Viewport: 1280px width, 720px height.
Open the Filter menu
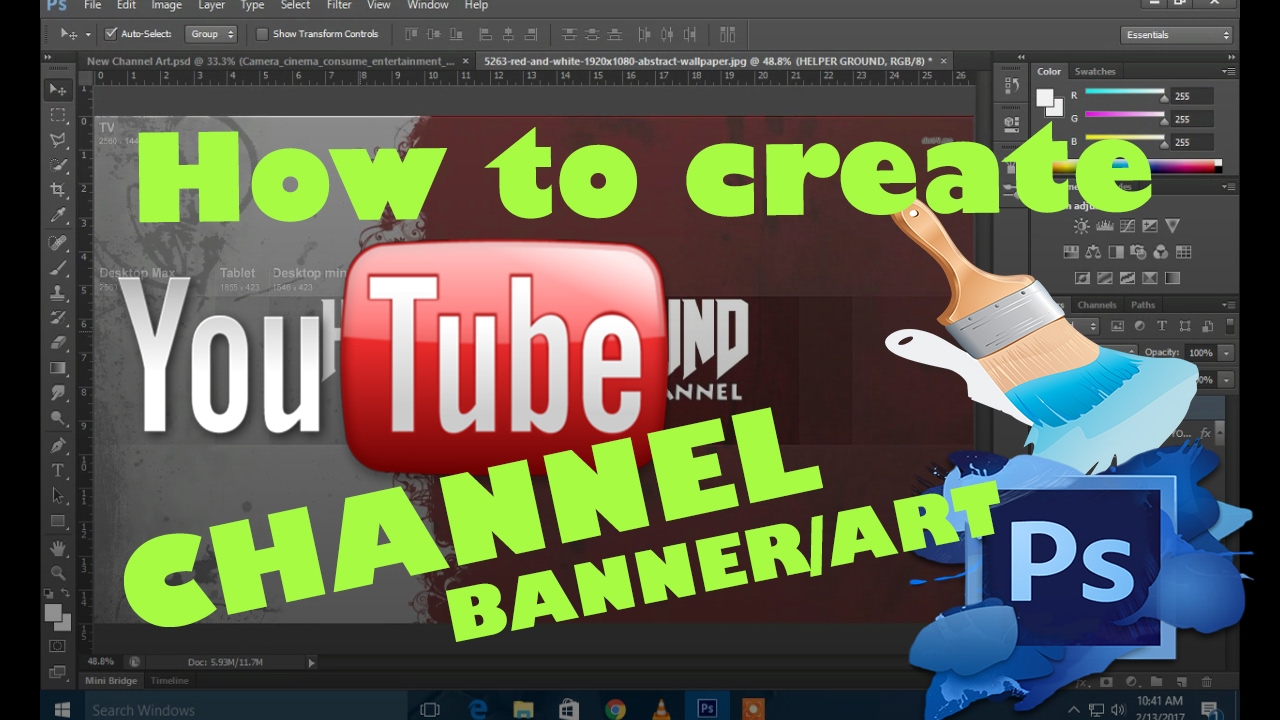click(339, 5)
